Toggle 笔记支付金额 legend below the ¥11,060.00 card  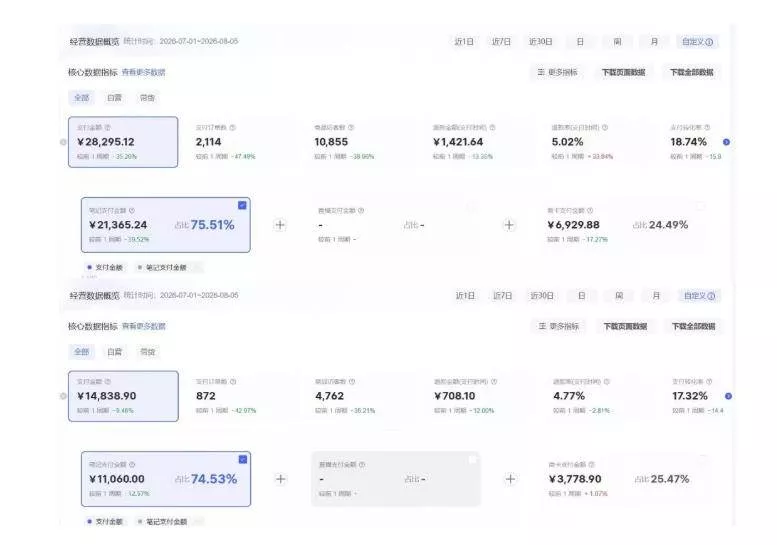[163, 522]
